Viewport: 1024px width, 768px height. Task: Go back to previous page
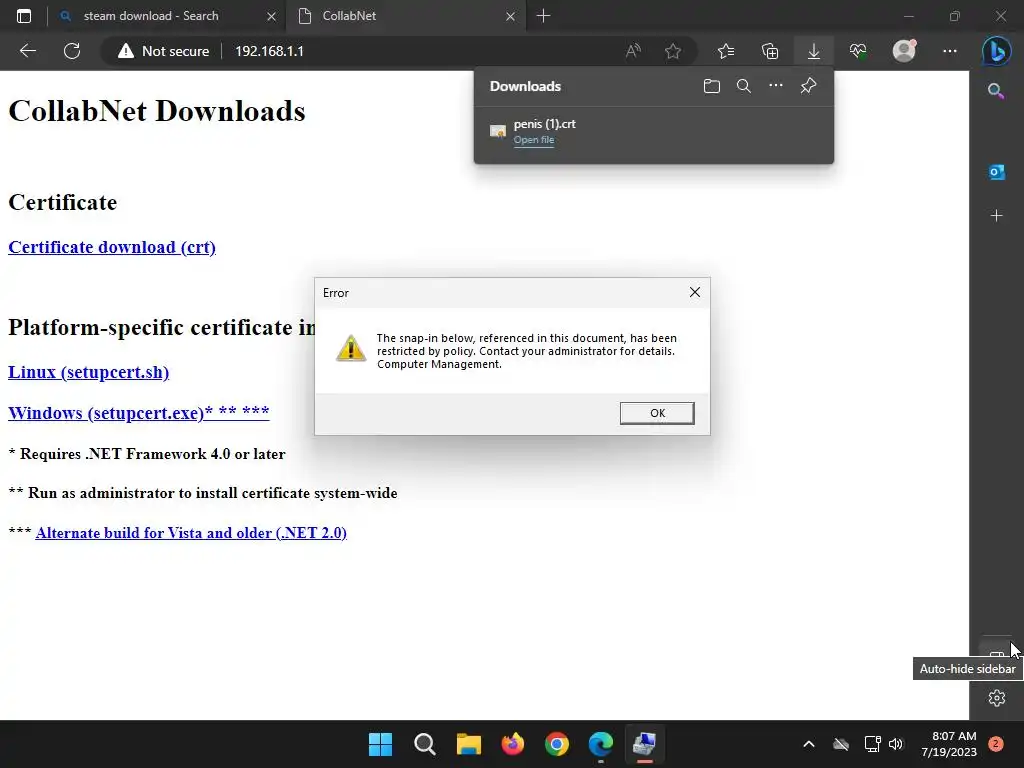[x=27, y=51]
